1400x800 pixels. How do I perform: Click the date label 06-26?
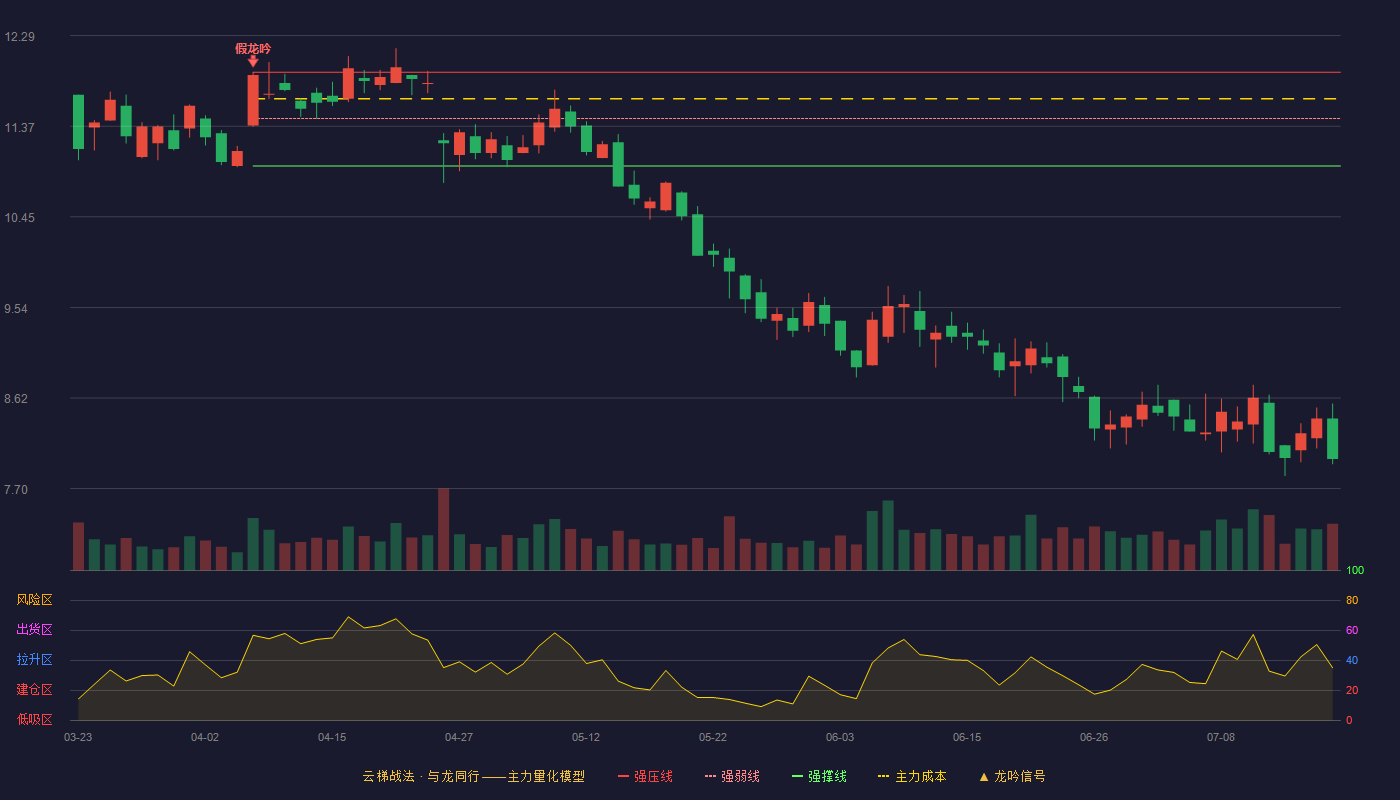tap(1094, 737)
